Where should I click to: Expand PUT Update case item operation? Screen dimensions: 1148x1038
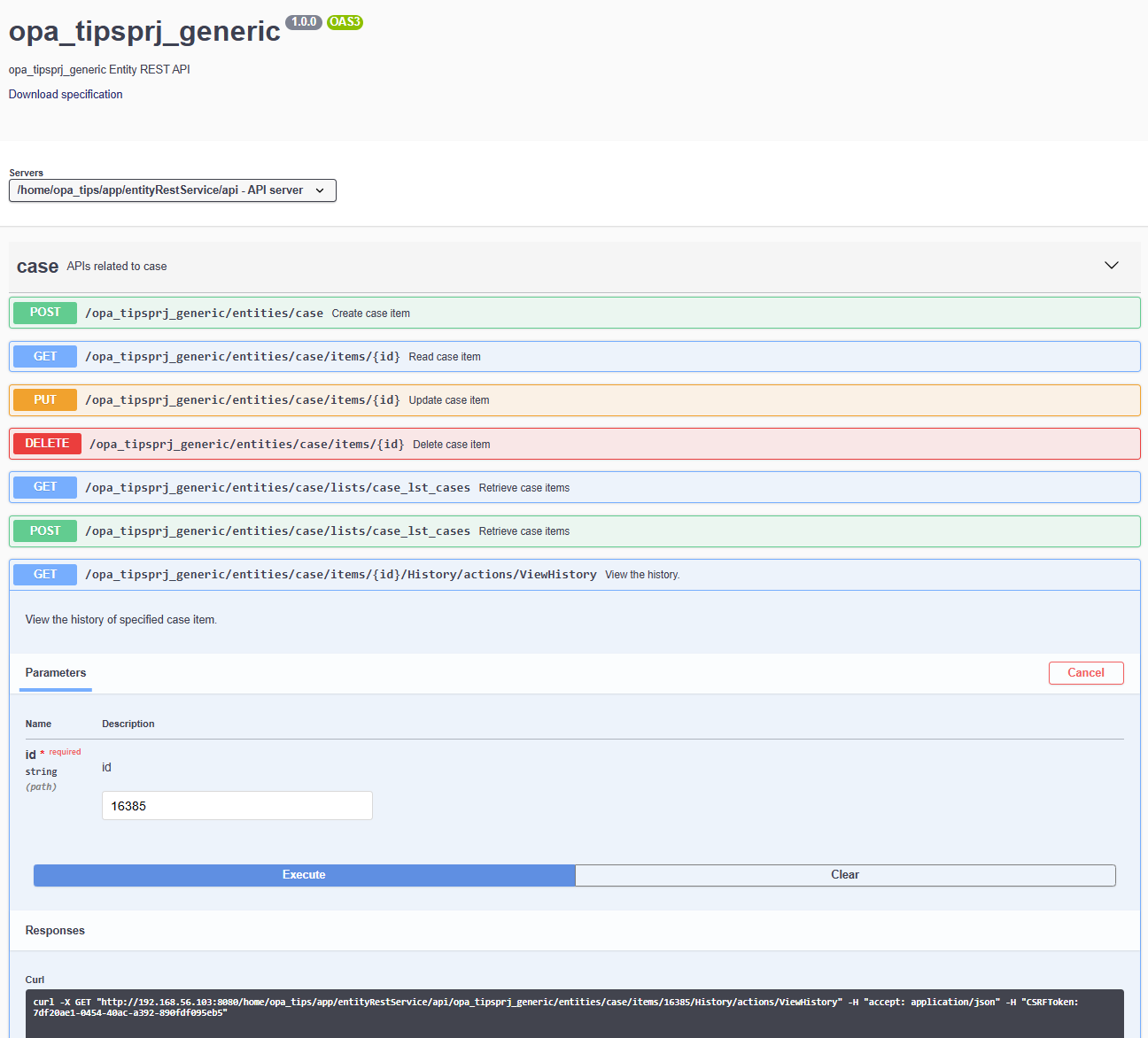[575, 399]
